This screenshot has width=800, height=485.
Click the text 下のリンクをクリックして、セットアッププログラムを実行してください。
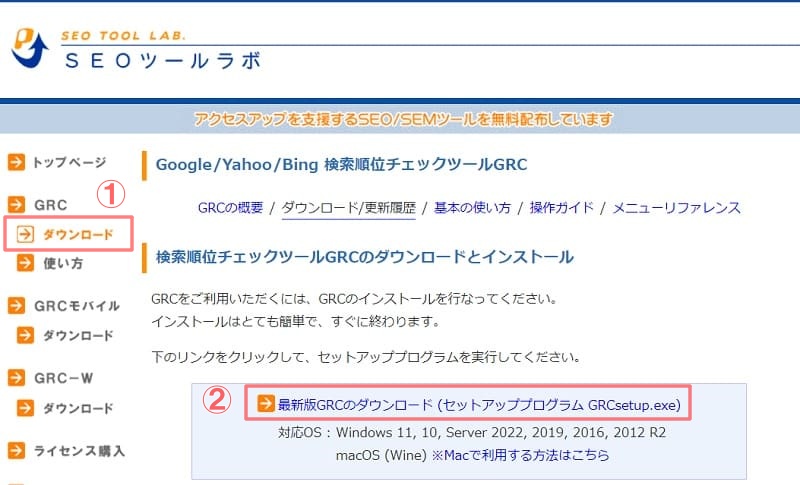[366, 356]
